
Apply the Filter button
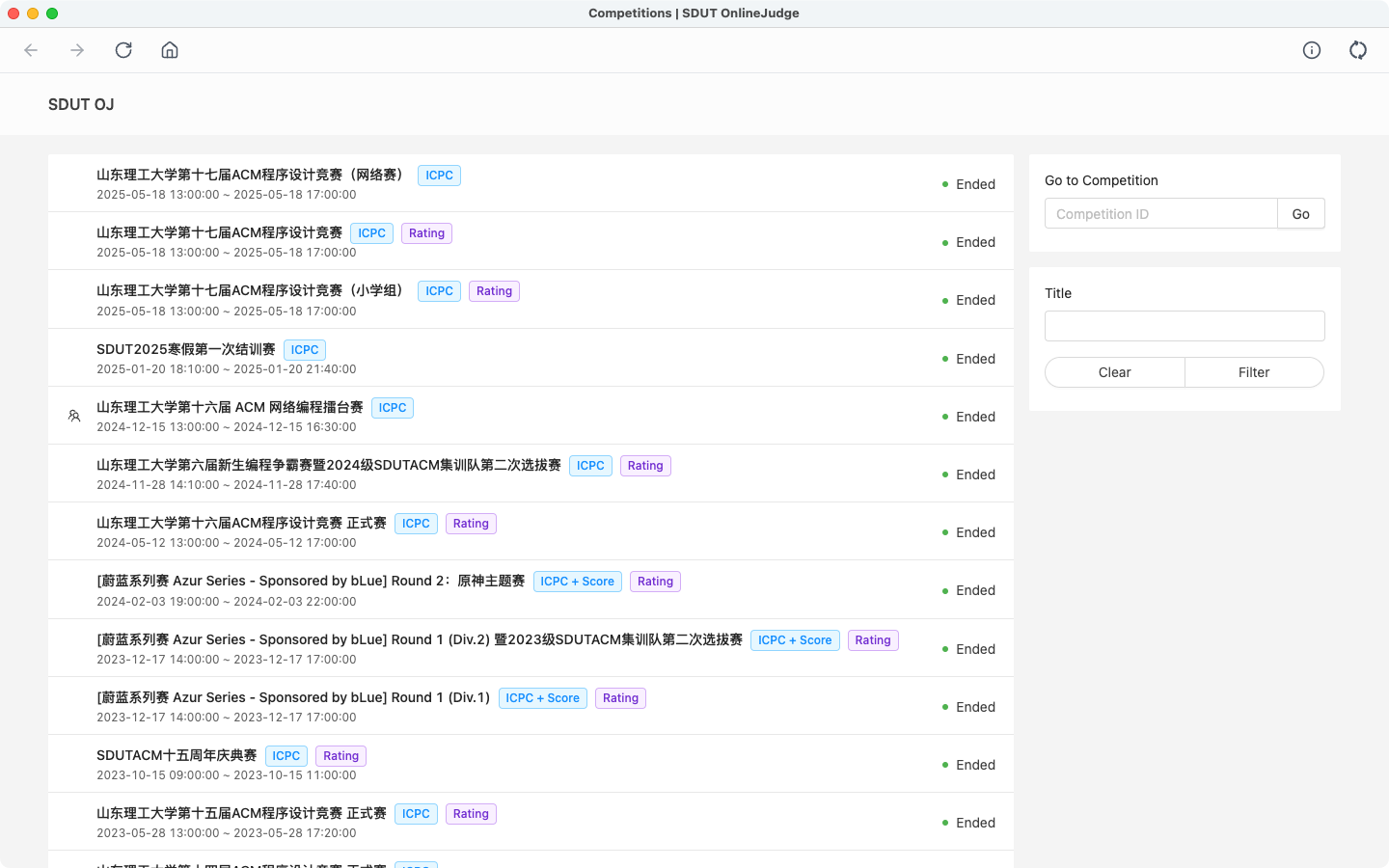(x=1254, y=372)
